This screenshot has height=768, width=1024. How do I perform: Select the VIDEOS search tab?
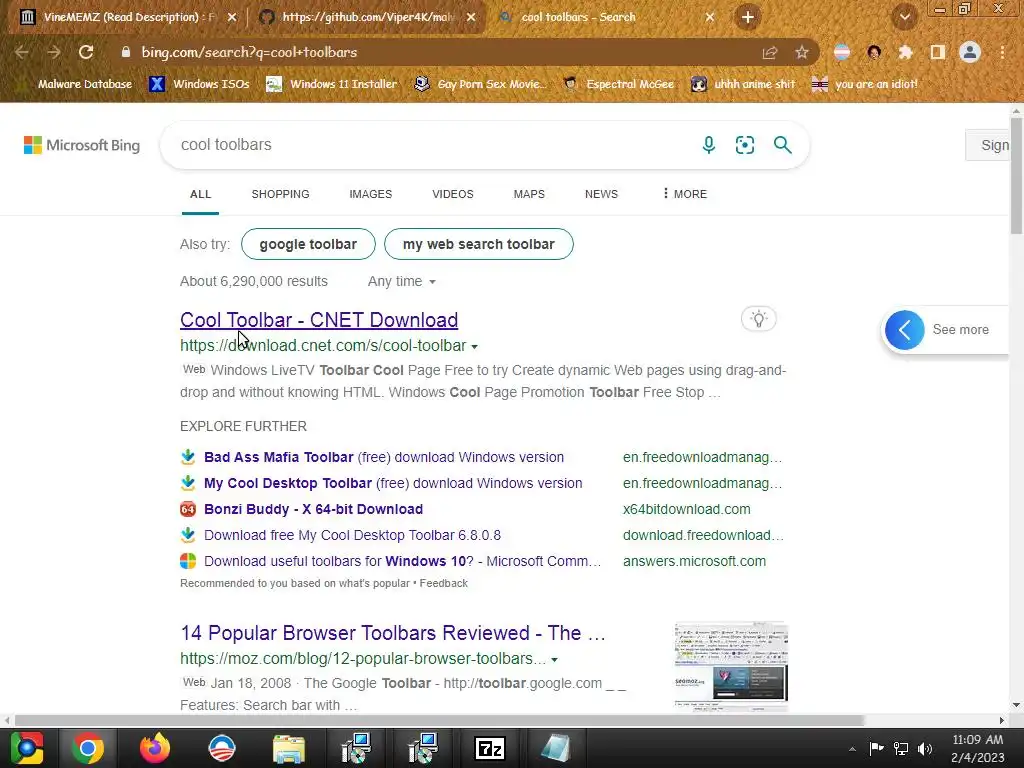(453, 194)
